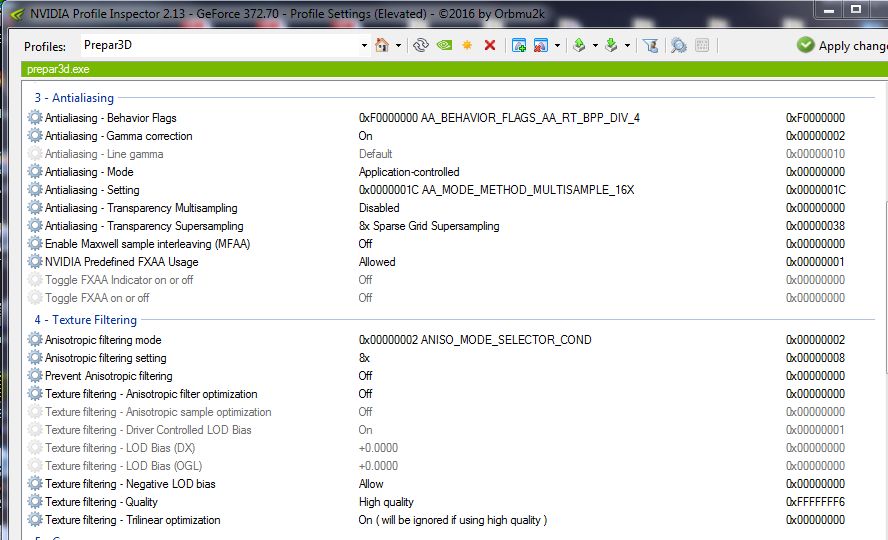888x540 pixels.
Task: Click gear icon for Texture filtering - Negative LOD bias
Action: 35,484
